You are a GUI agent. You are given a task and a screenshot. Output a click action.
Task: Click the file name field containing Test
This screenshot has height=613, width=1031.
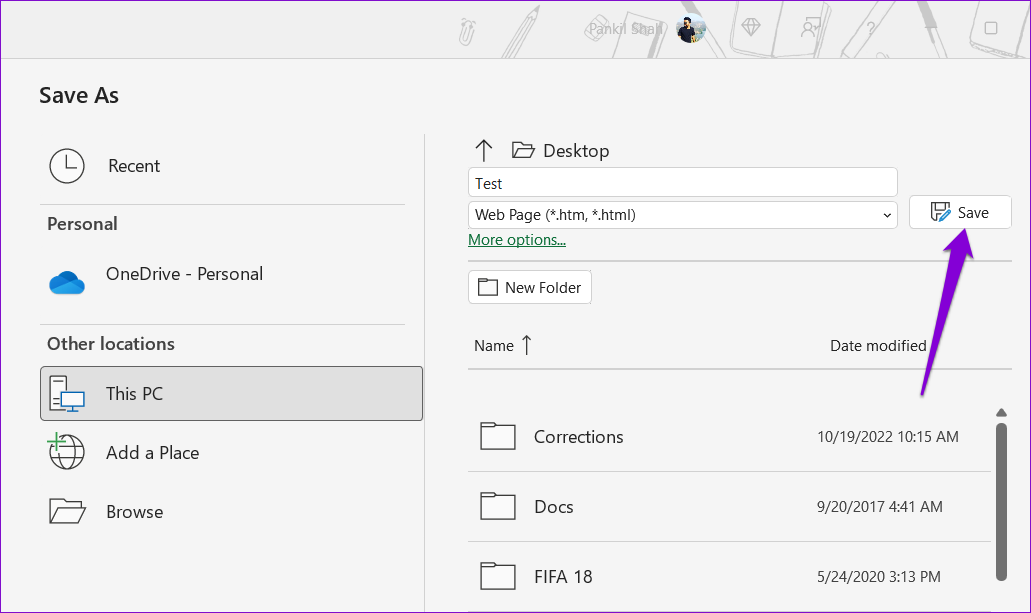click(683, 183)
